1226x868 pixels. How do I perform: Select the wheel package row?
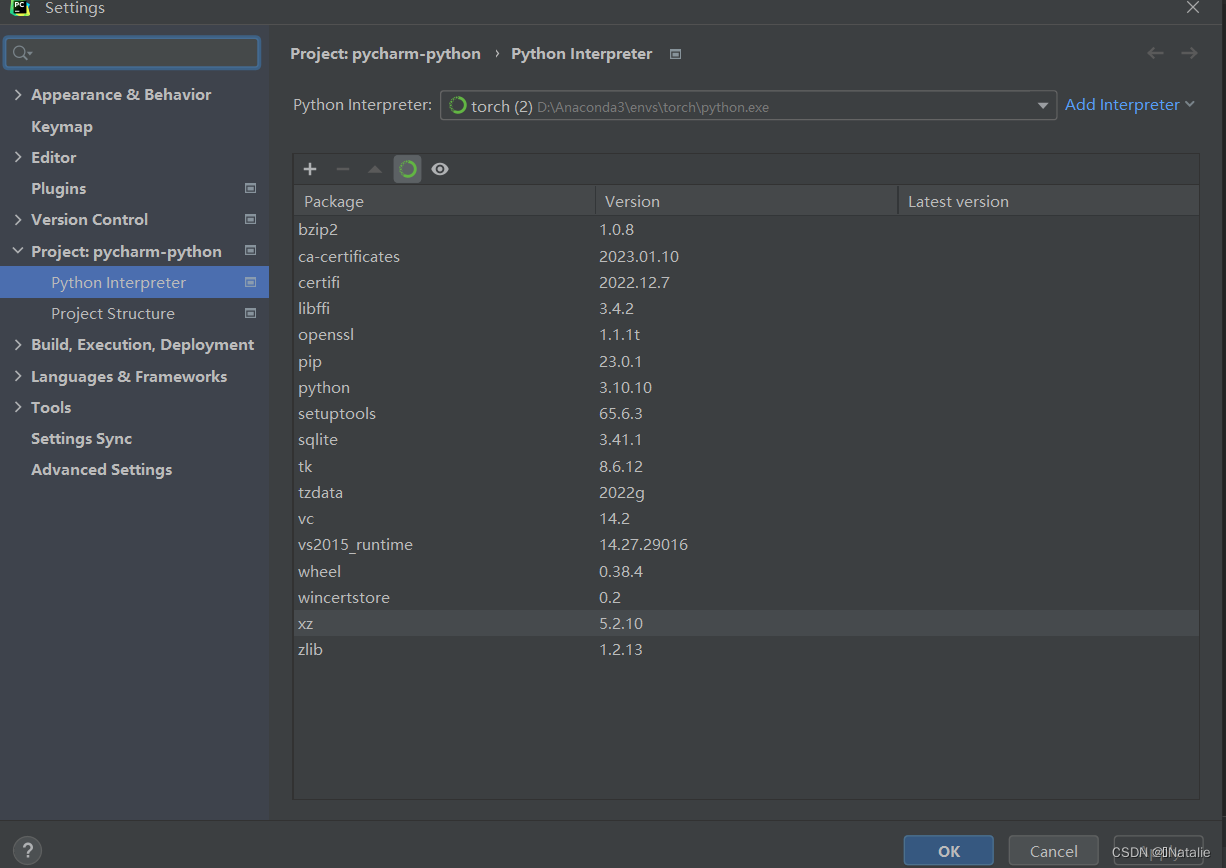click(746, 571)
